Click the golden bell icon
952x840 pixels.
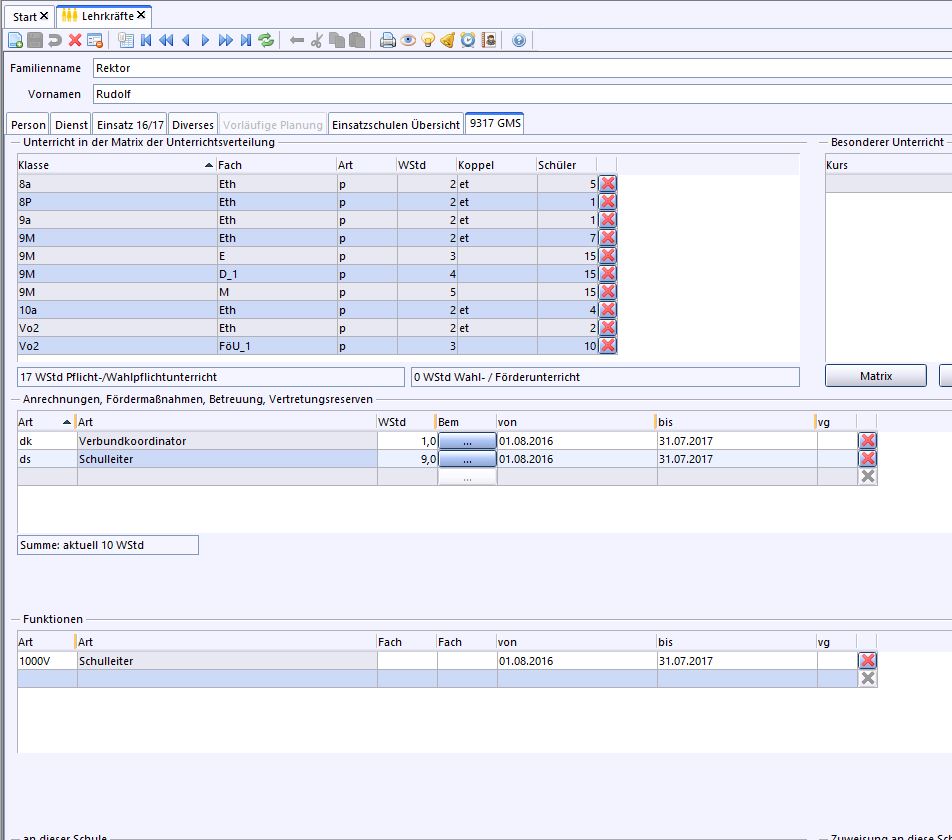pos(447,41)
